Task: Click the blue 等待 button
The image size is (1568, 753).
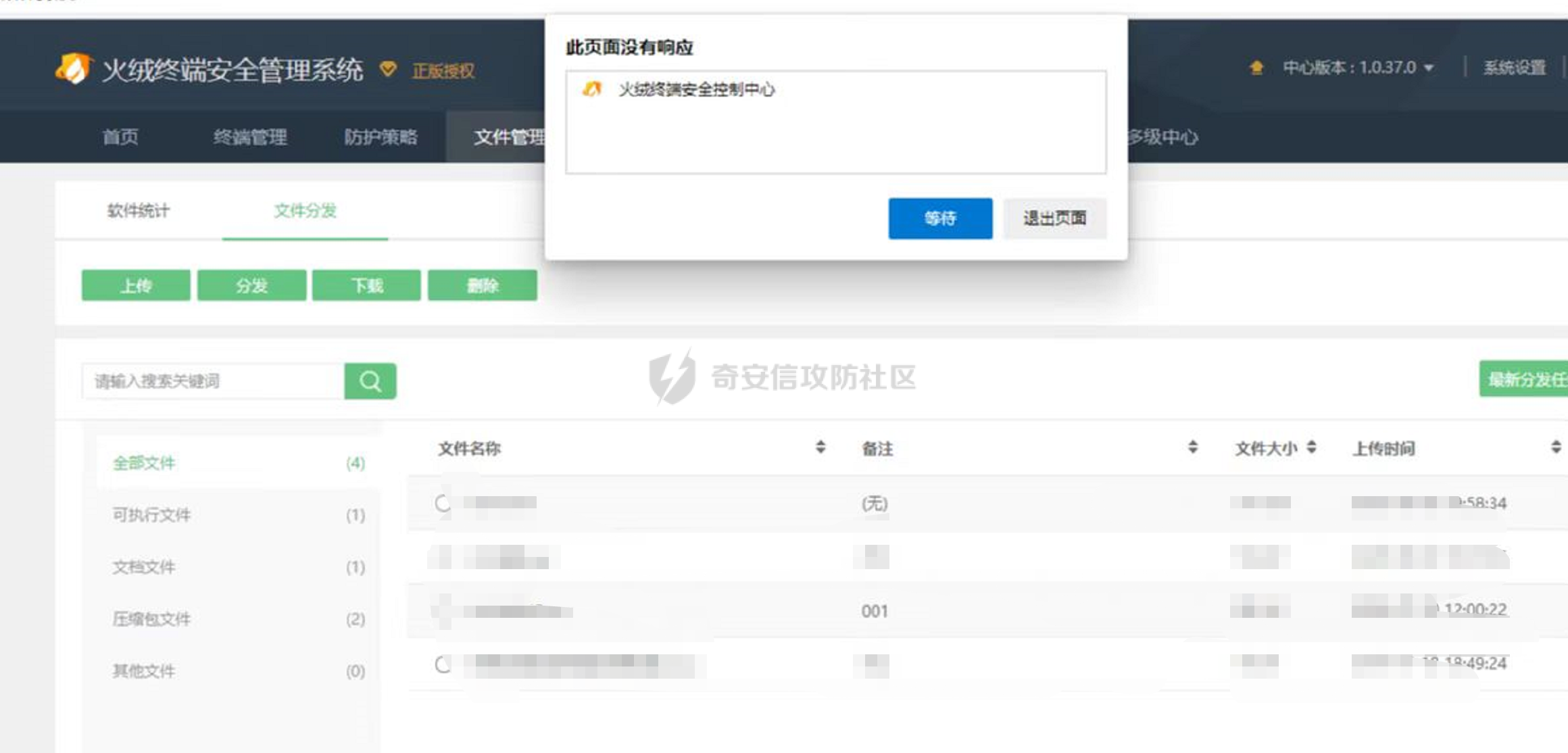Action: coord(940,218)
